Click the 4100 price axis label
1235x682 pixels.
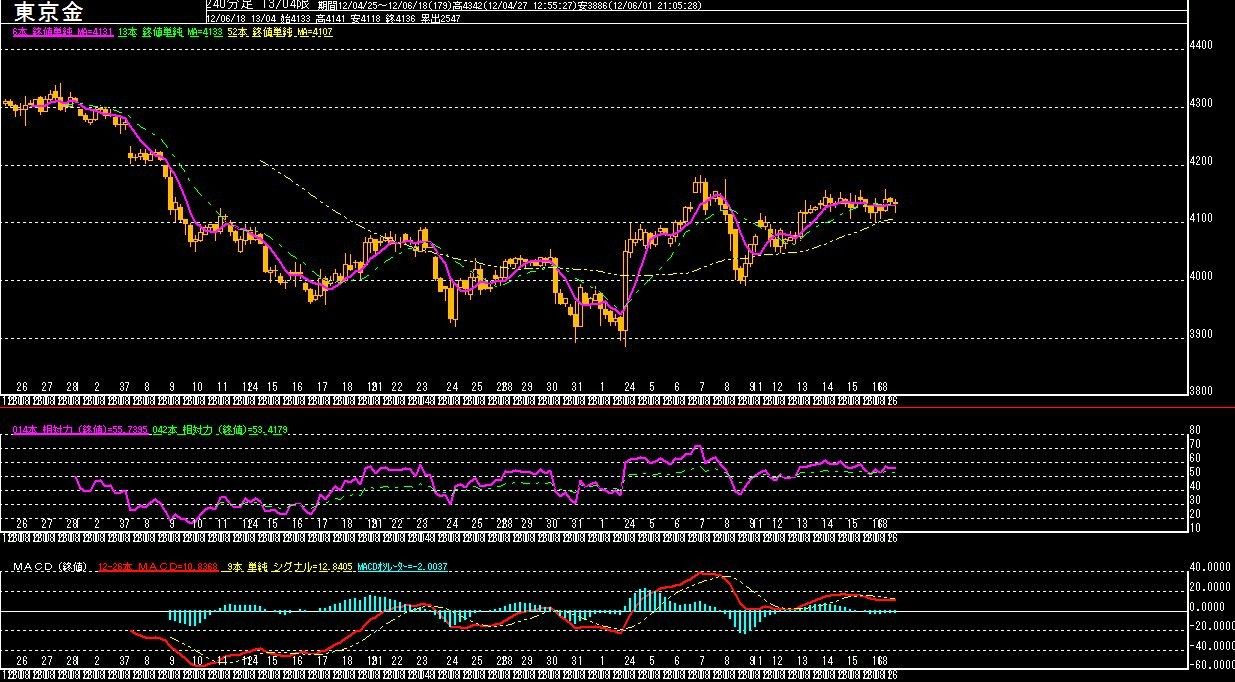click(1200, 218)
